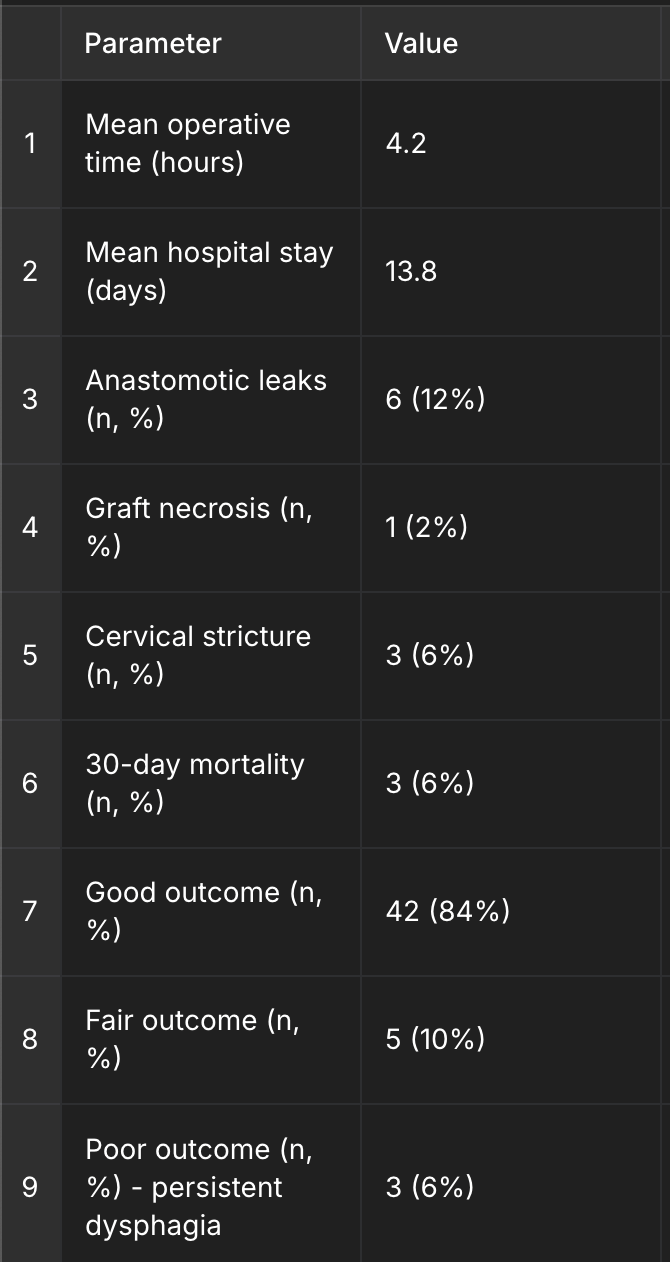The image size is (670, 1262).
Task: Select the Graft necrosis parameter cell
Action: point(198,527)
